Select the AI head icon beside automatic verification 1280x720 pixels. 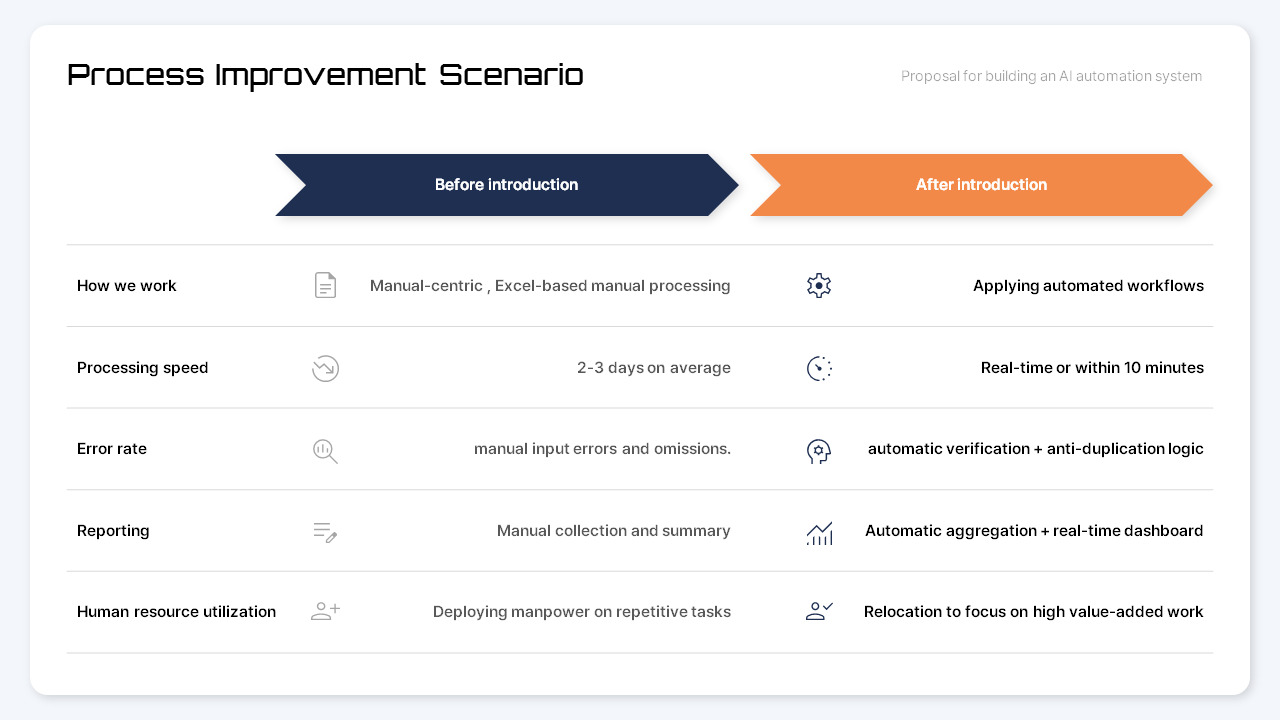click(819, 450)
